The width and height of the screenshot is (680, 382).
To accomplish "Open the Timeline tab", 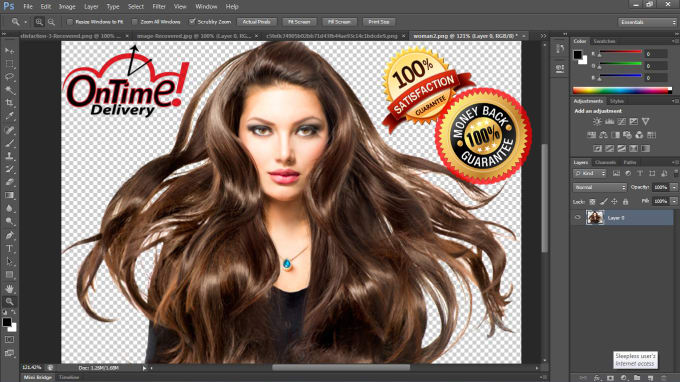I will coord(69,377).
